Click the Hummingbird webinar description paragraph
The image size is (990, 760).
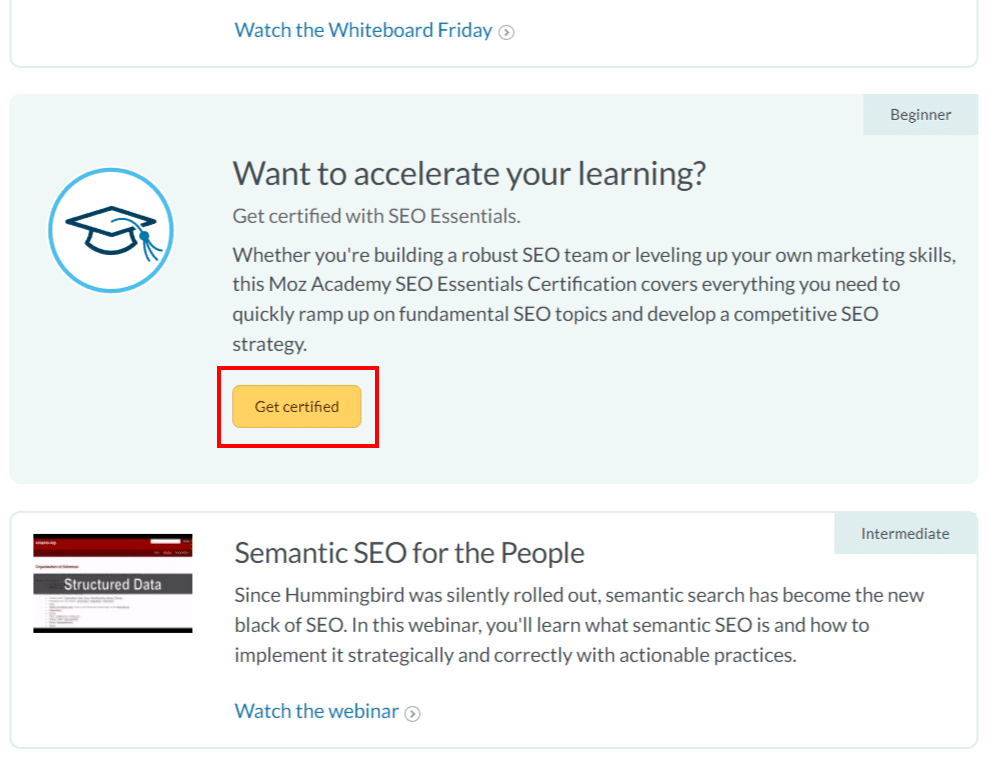pyautogui.click(x=579, y=625)
